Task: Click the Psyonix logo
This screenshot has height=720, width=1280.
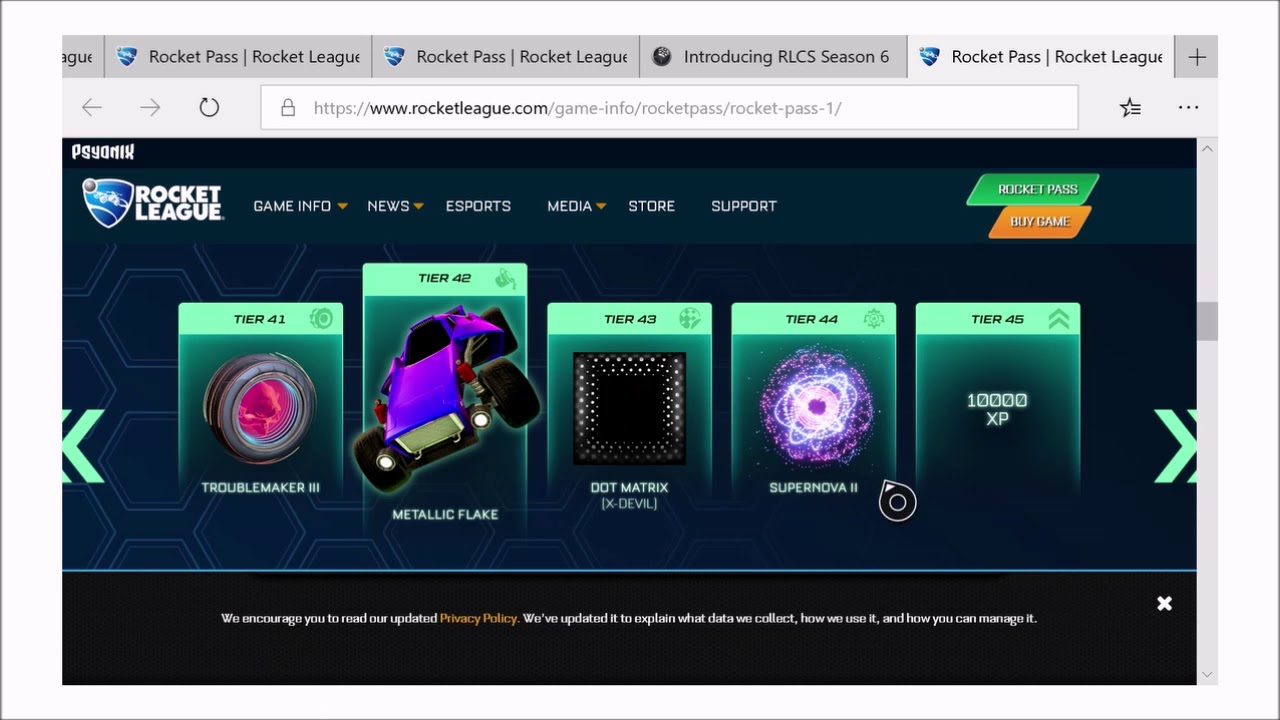Action: pos(103,152)
